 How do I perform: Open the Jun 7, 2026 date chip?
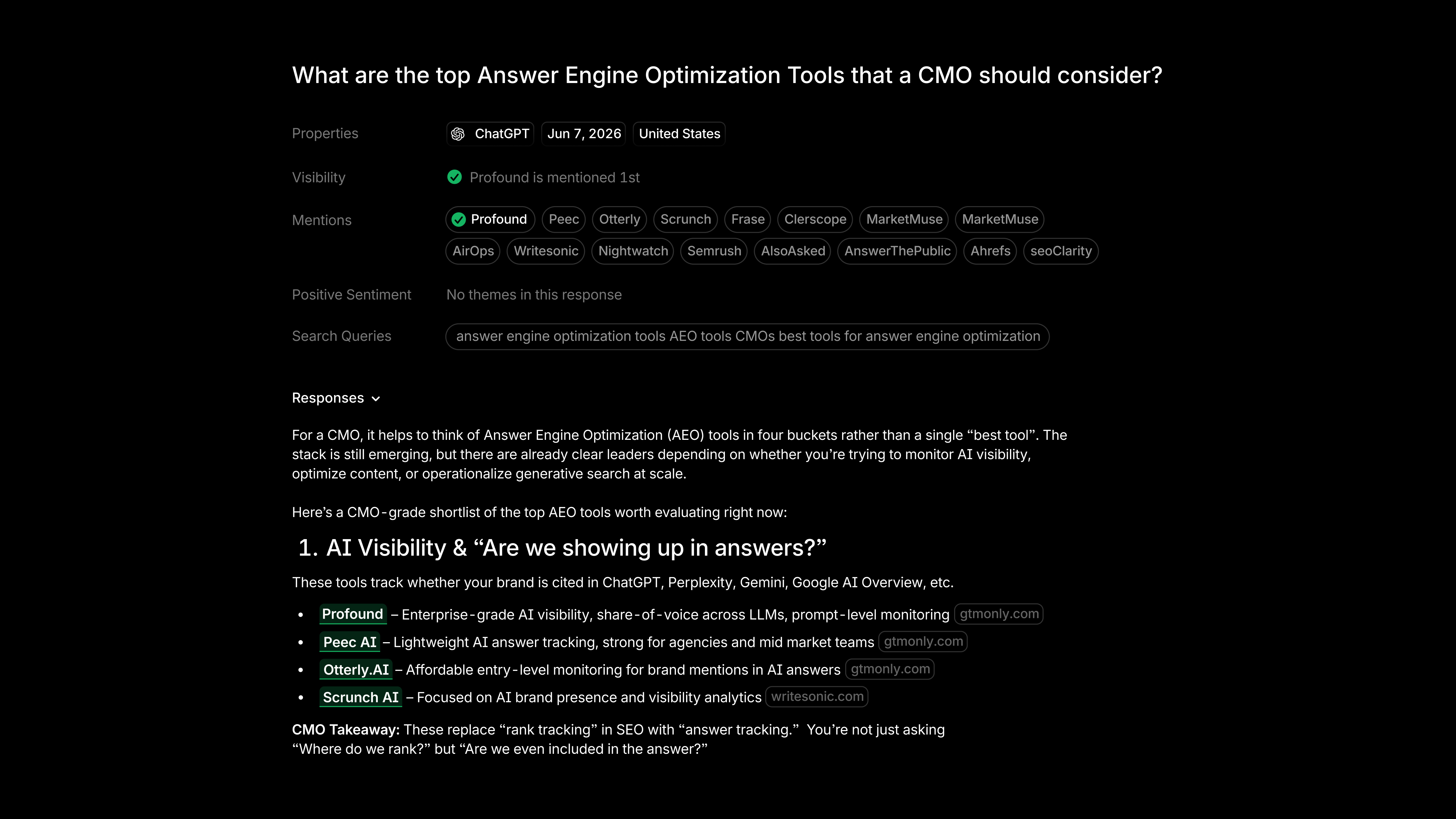click(584, 134)
